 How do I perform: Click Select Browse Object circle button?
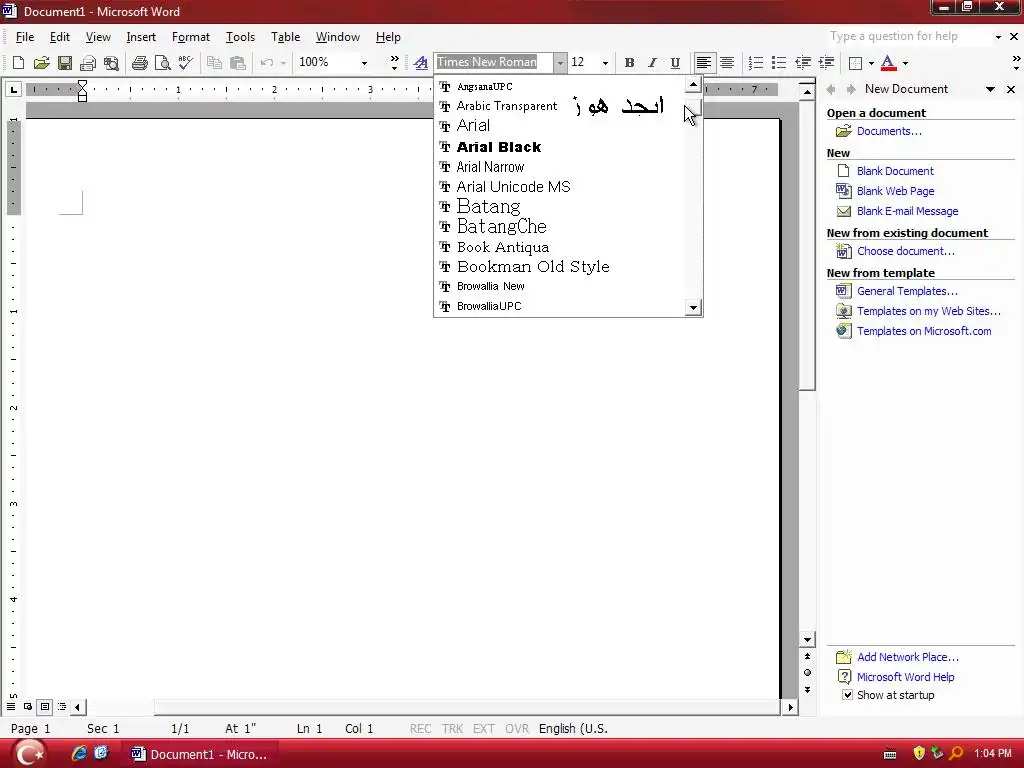807,673
